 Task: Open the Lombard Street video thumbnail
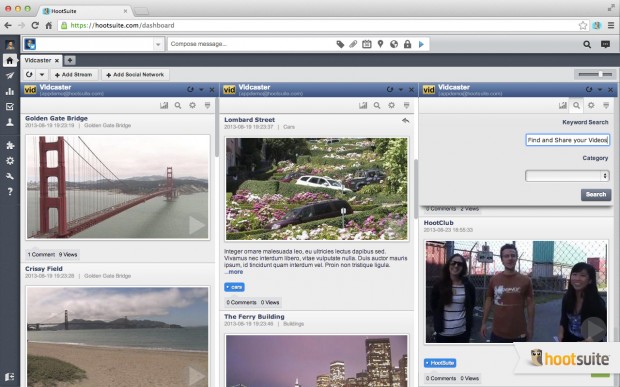click(317, 189)
